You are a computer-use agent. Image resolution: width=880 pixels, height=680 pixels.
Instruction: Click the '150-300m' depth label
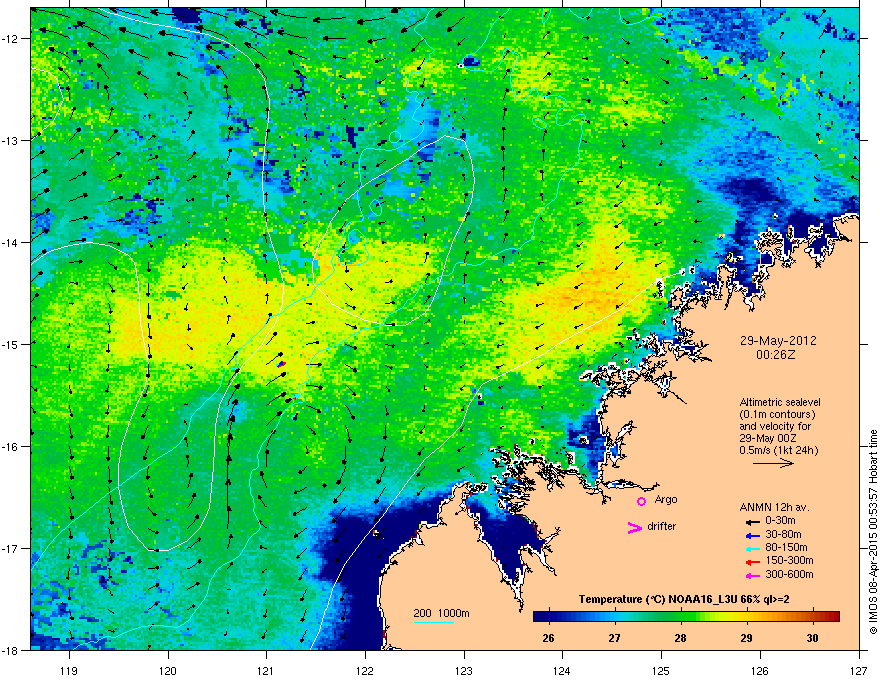789,560
